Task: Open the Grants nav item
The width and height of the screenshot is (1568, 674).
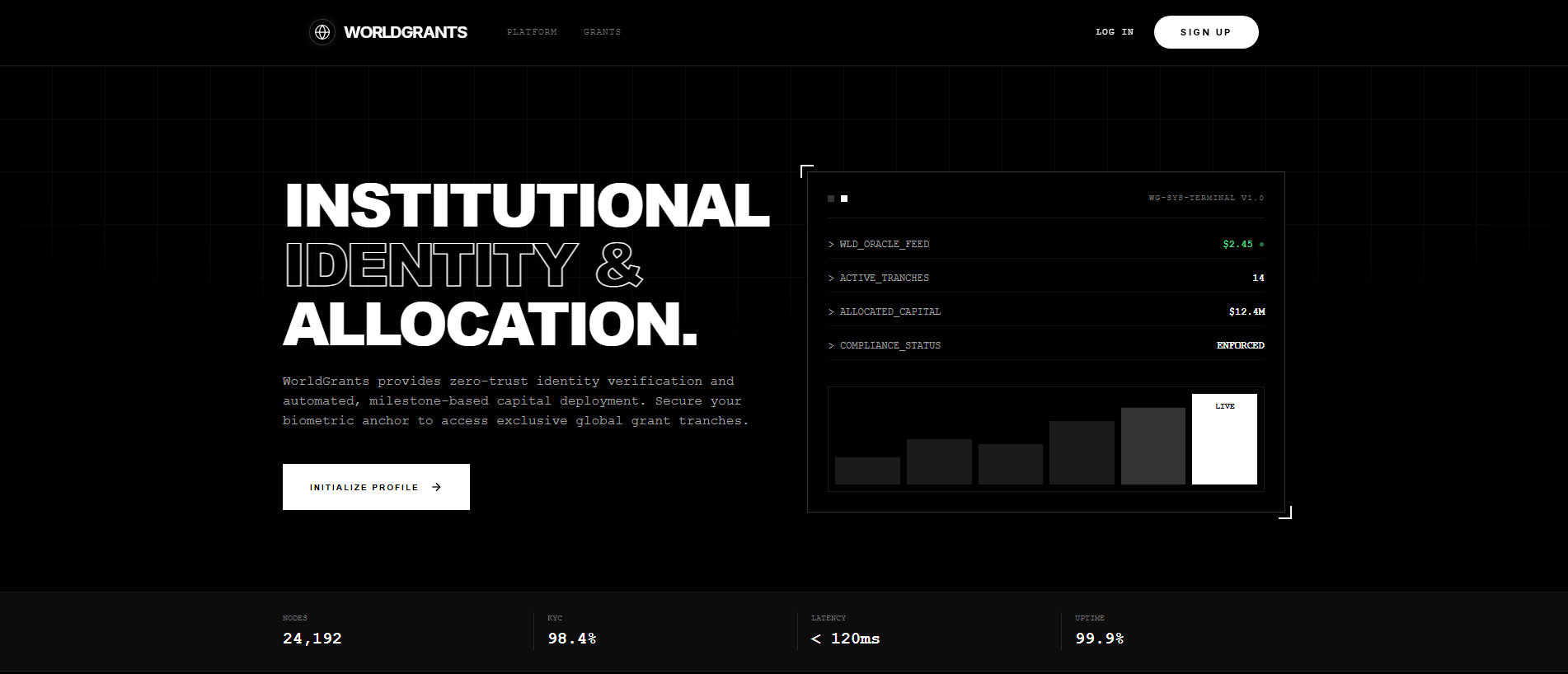Action: pyautogui.click(x=603, y=32)
